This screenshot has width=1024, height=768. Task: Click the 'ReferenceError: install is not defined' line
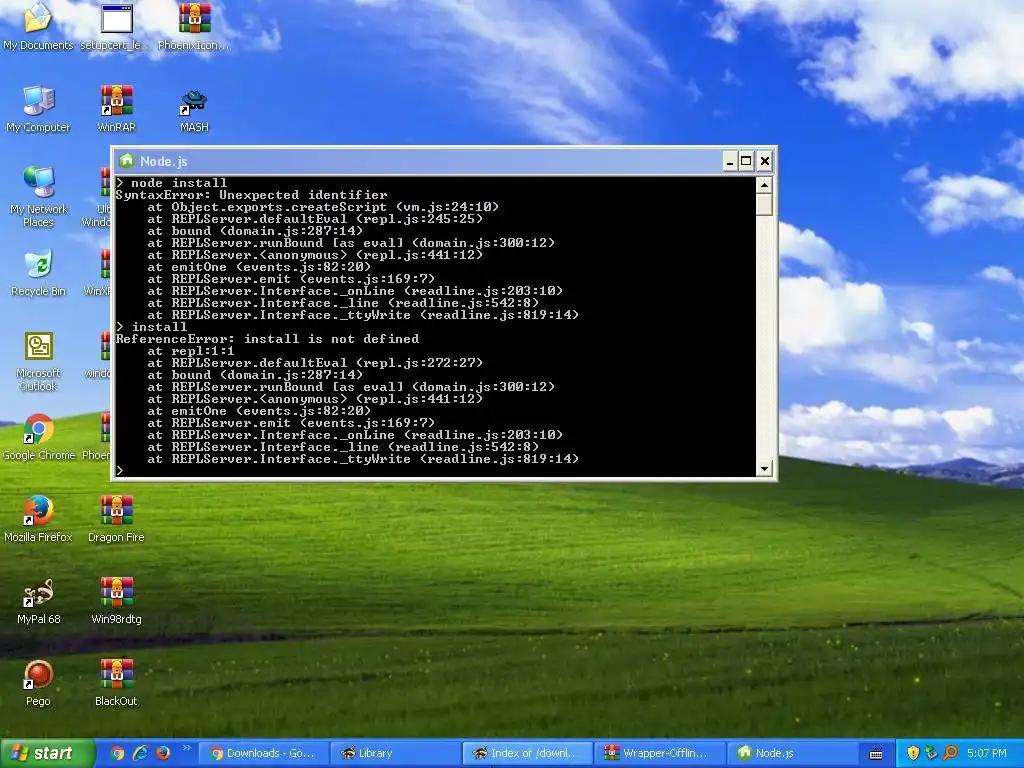tap(268, 338)
